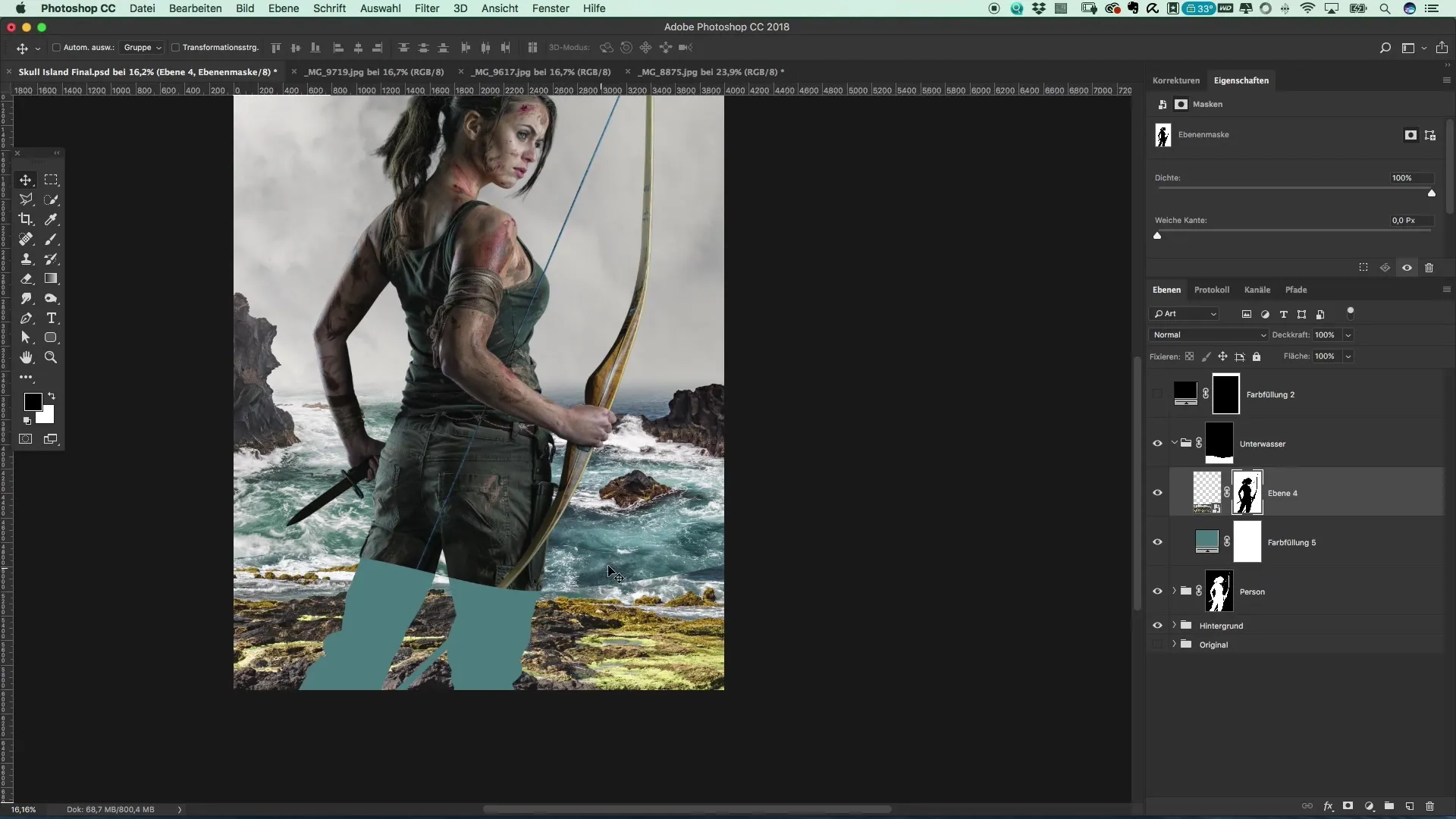Select the Hand tool
The image size is (1456, 819).
coord(26,357)
